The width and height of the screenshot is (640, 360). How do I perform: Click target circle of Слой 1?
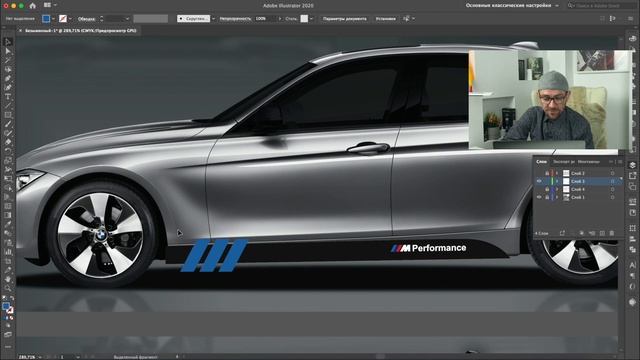[x=612, y=197]
